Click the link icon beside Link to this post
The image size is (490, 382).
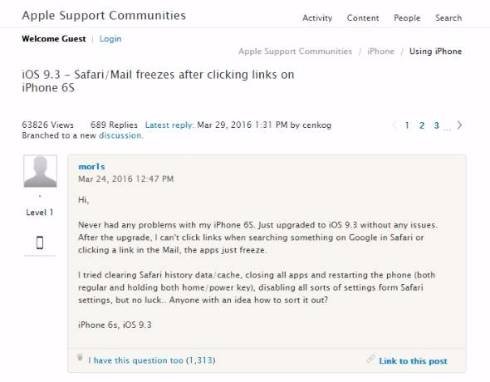(x=371, y=359)
